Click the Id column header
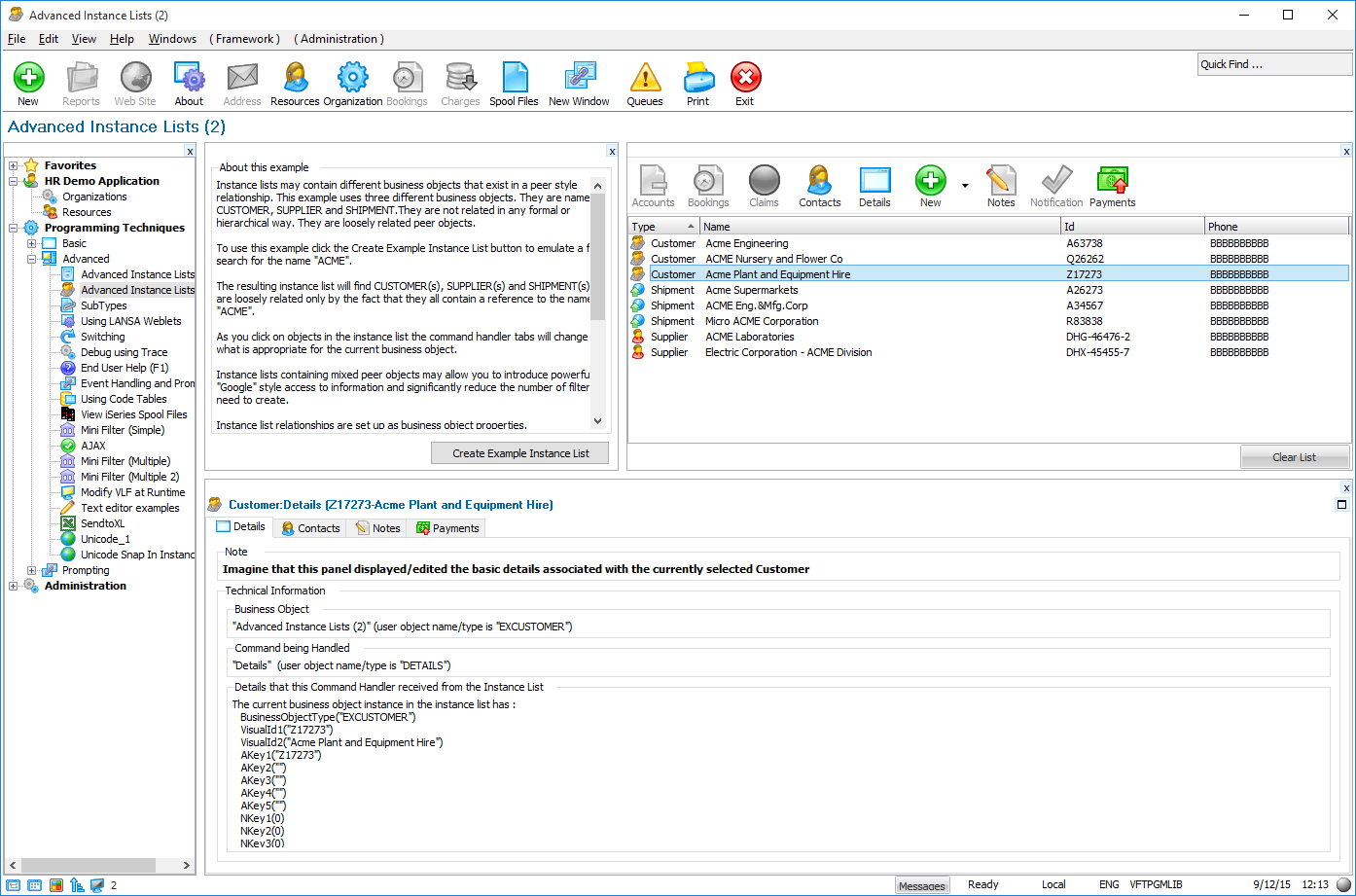 [x=1132, y=227]
